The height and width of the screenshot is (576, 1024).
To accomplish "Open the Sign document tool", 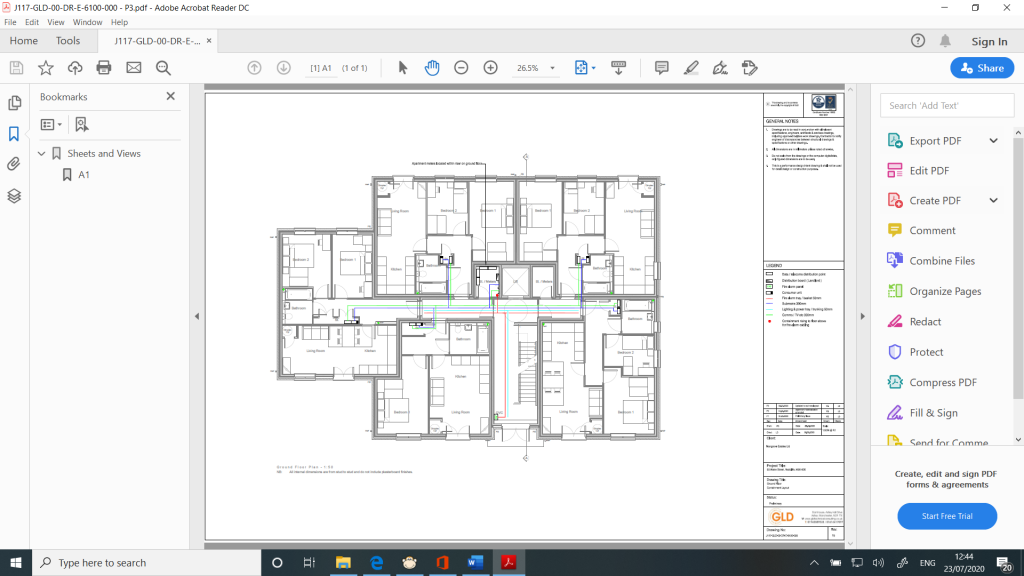I will (x=720, y=68).
